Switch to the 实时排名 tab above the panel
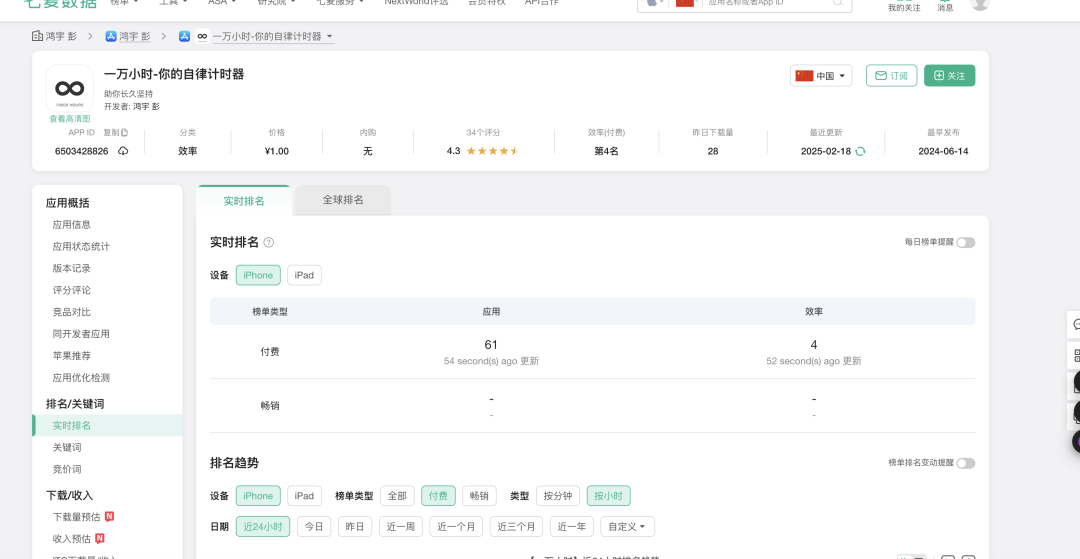 pos(244,201)
